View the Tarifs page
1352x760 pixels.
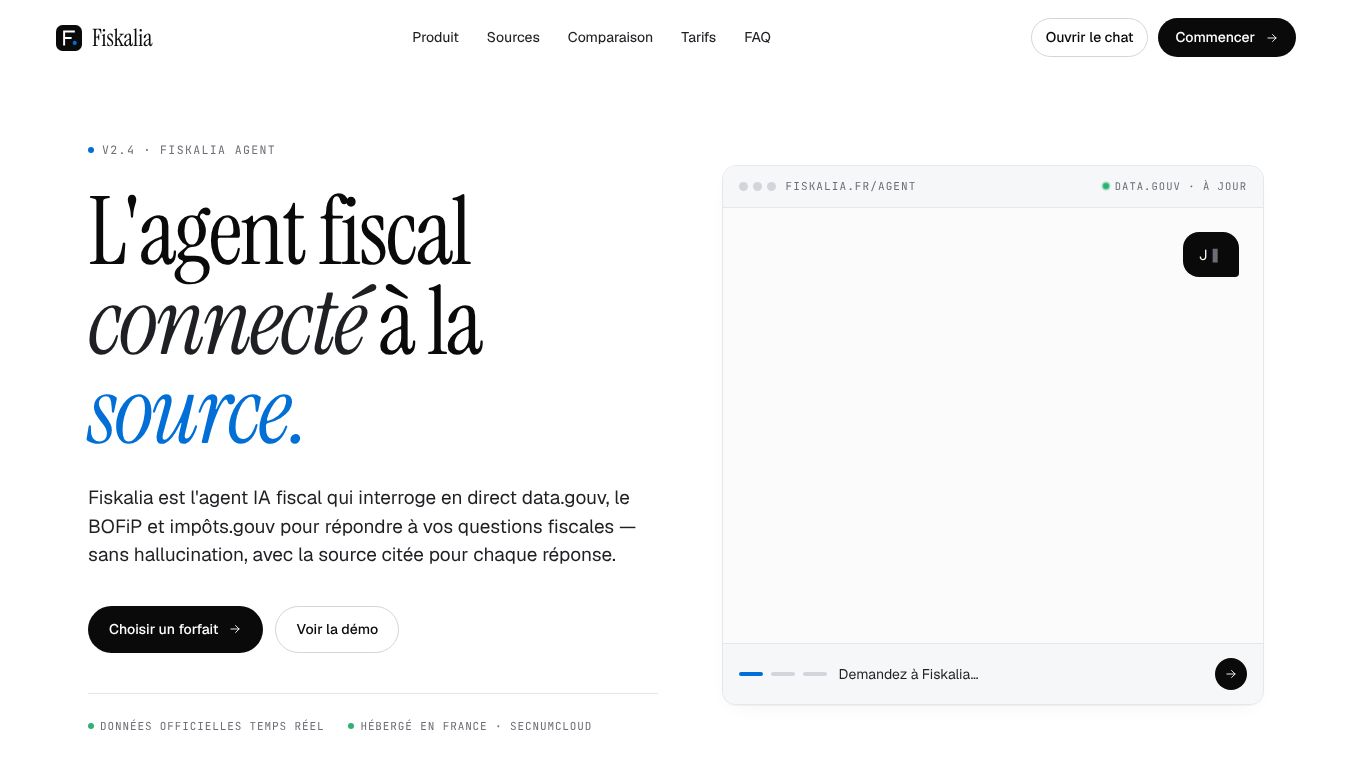(x=698, y=37)
